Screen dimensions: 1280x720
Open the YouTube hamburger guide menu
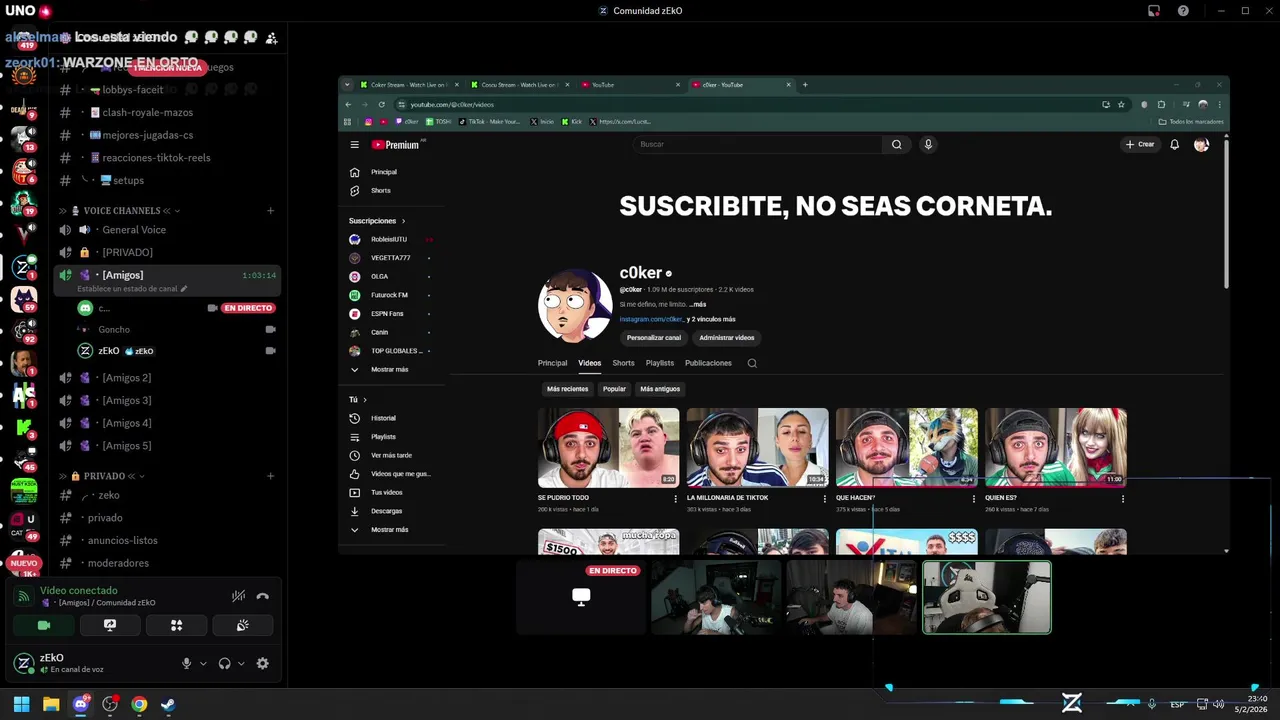354,144
